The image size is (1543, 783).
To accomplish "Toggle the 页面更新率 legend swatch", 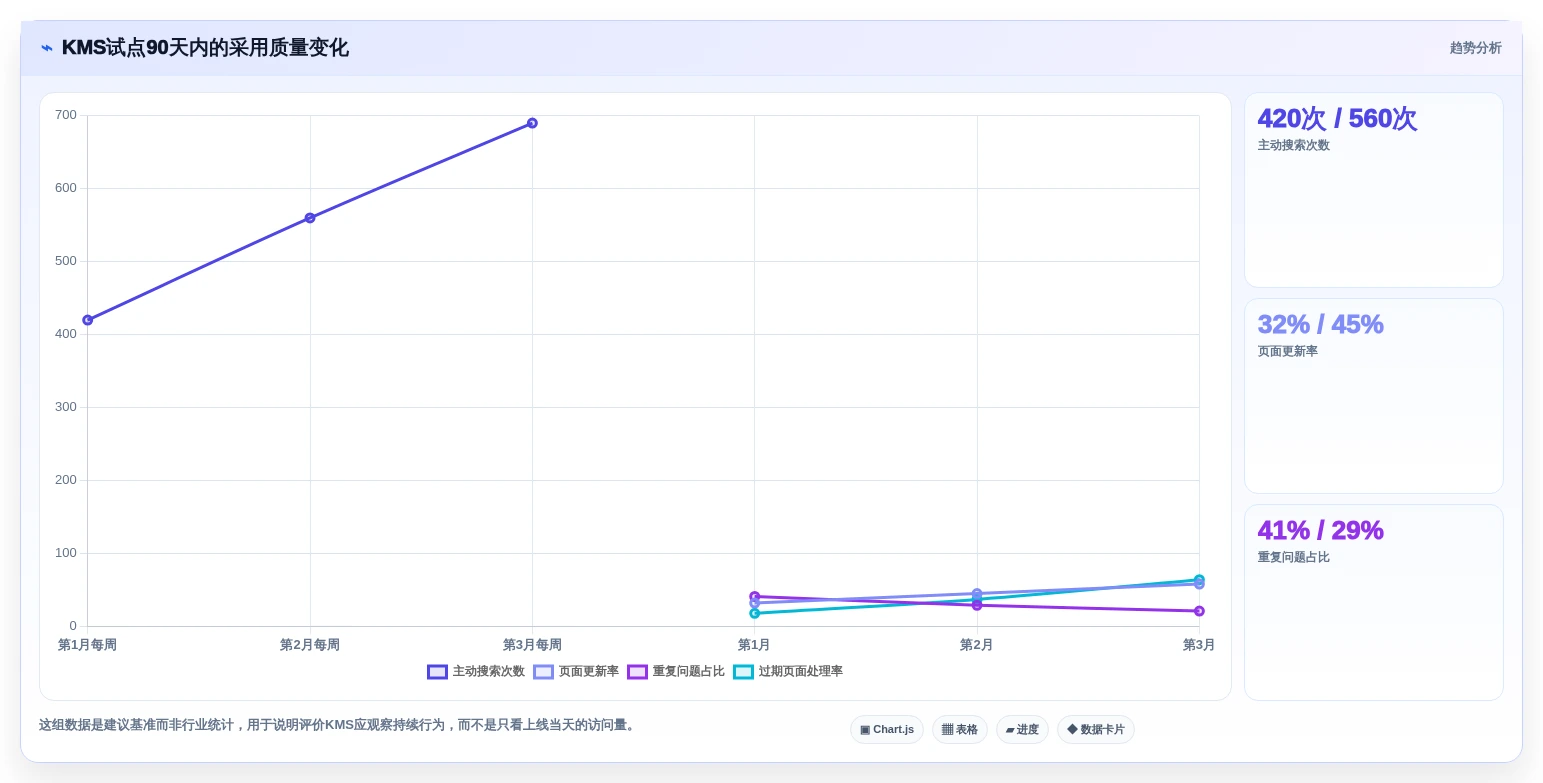I will coord(543,672).
